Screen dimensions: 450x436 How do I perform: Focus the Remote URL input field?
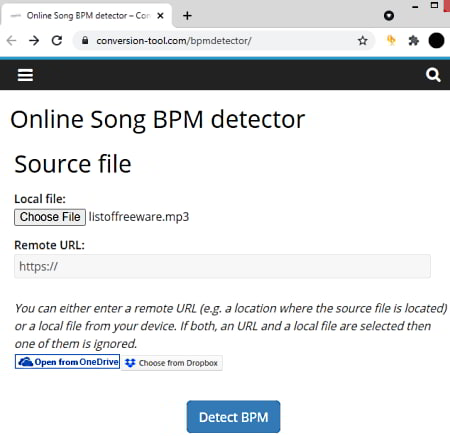click(222, 266)
